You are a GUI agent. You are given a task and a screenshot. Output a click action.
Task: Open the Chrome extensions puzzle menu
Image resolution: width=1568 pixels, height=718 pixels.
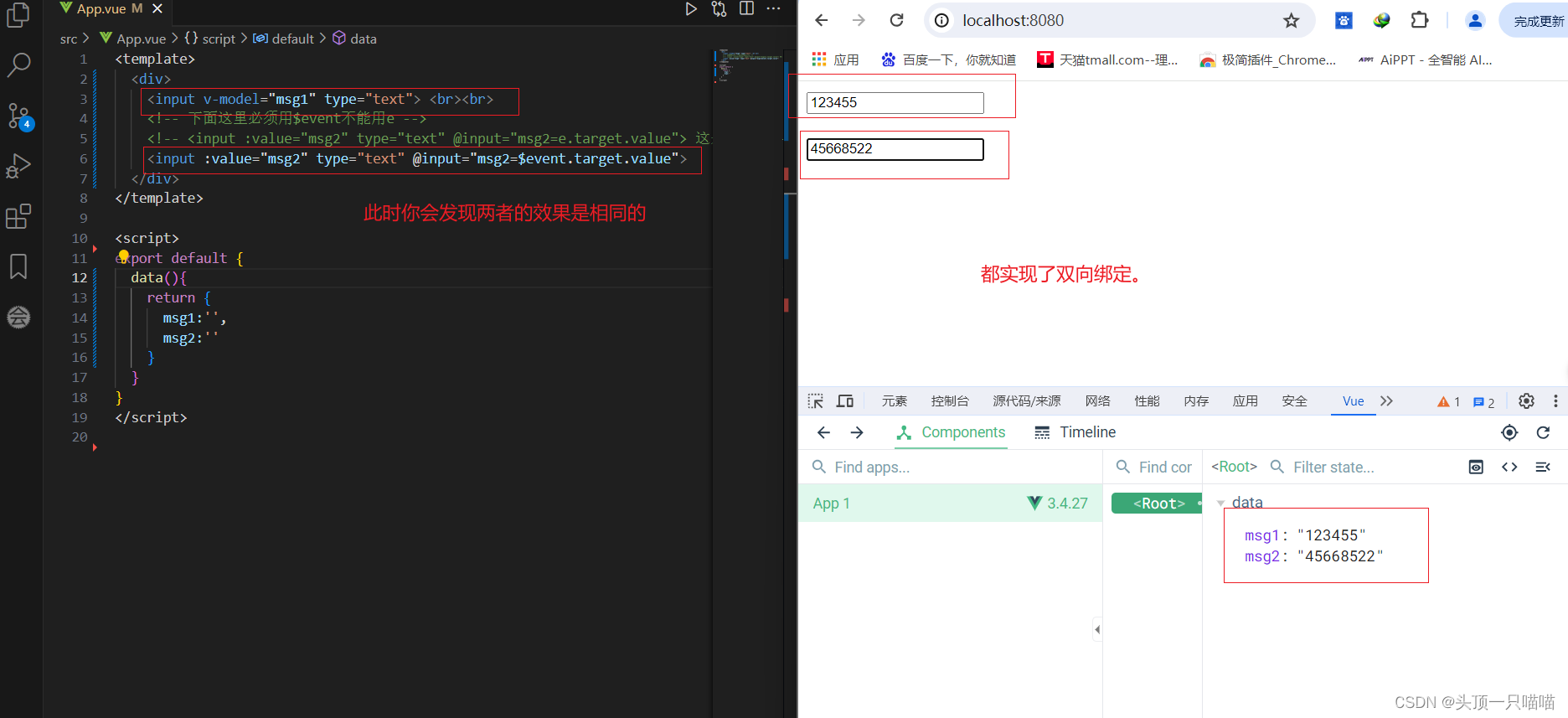[x=1419, y=20]
